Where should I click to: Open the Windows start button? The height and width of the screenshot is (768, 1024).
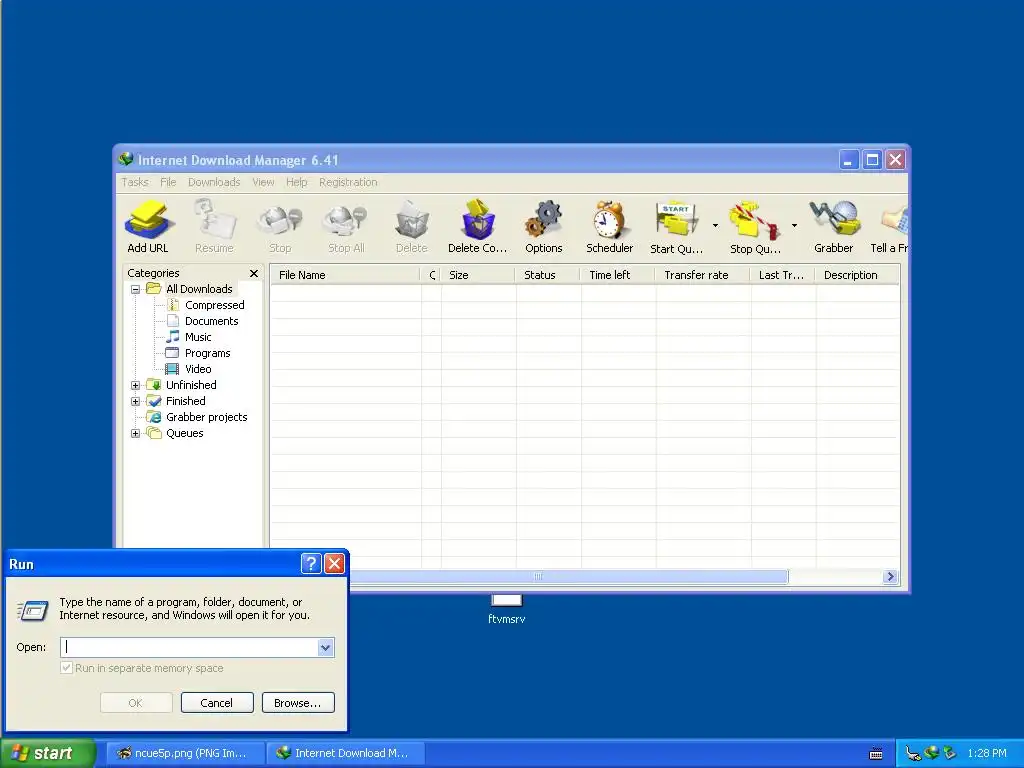pyautogui.click(x=48, y=753)
